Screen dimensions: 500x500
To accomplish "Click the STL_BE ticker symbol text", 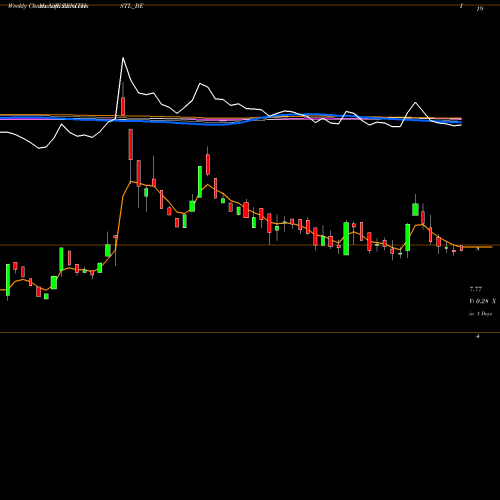I will [132, 6].
